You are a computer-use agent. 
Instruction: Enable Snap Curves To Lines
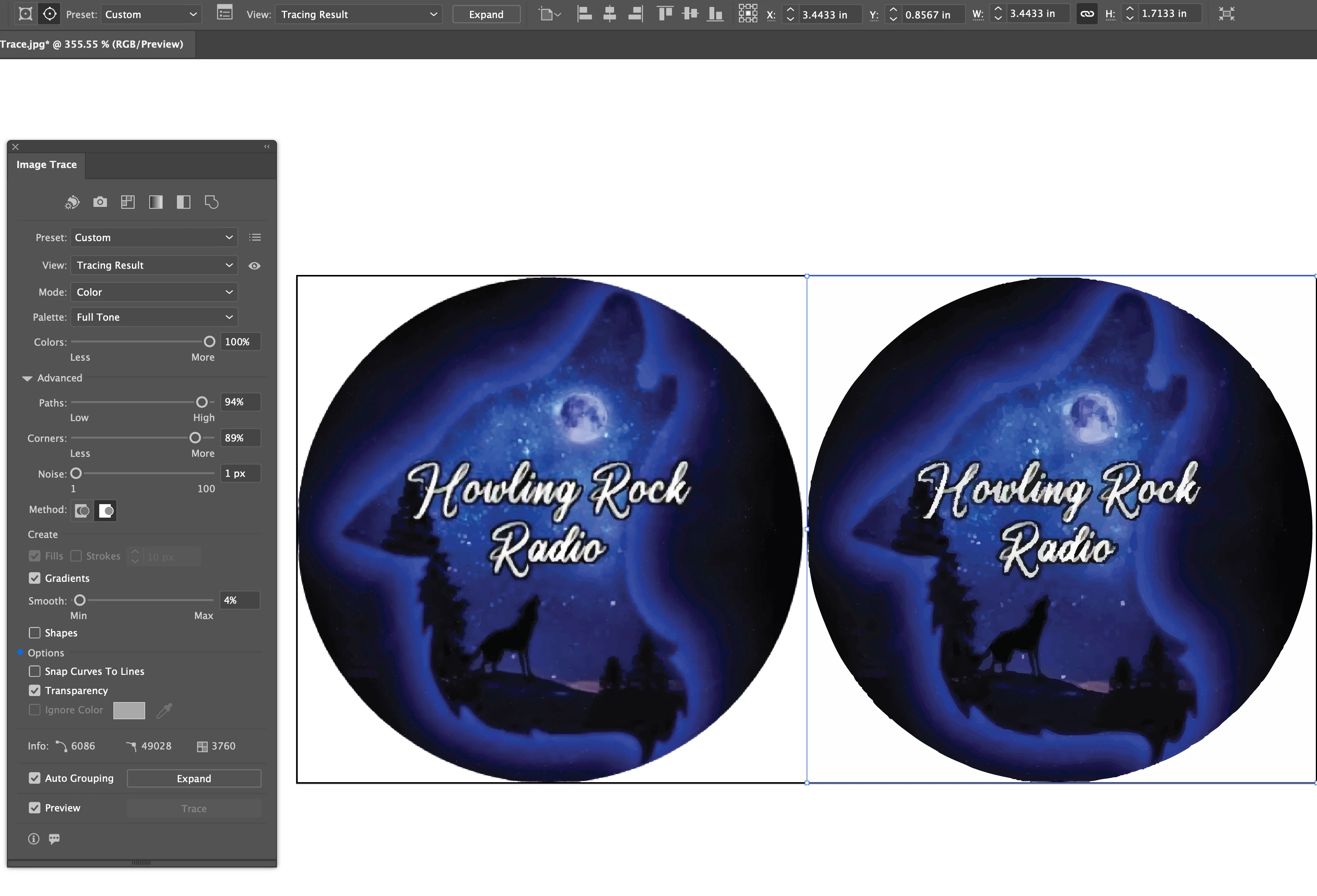tap(35, 671)
